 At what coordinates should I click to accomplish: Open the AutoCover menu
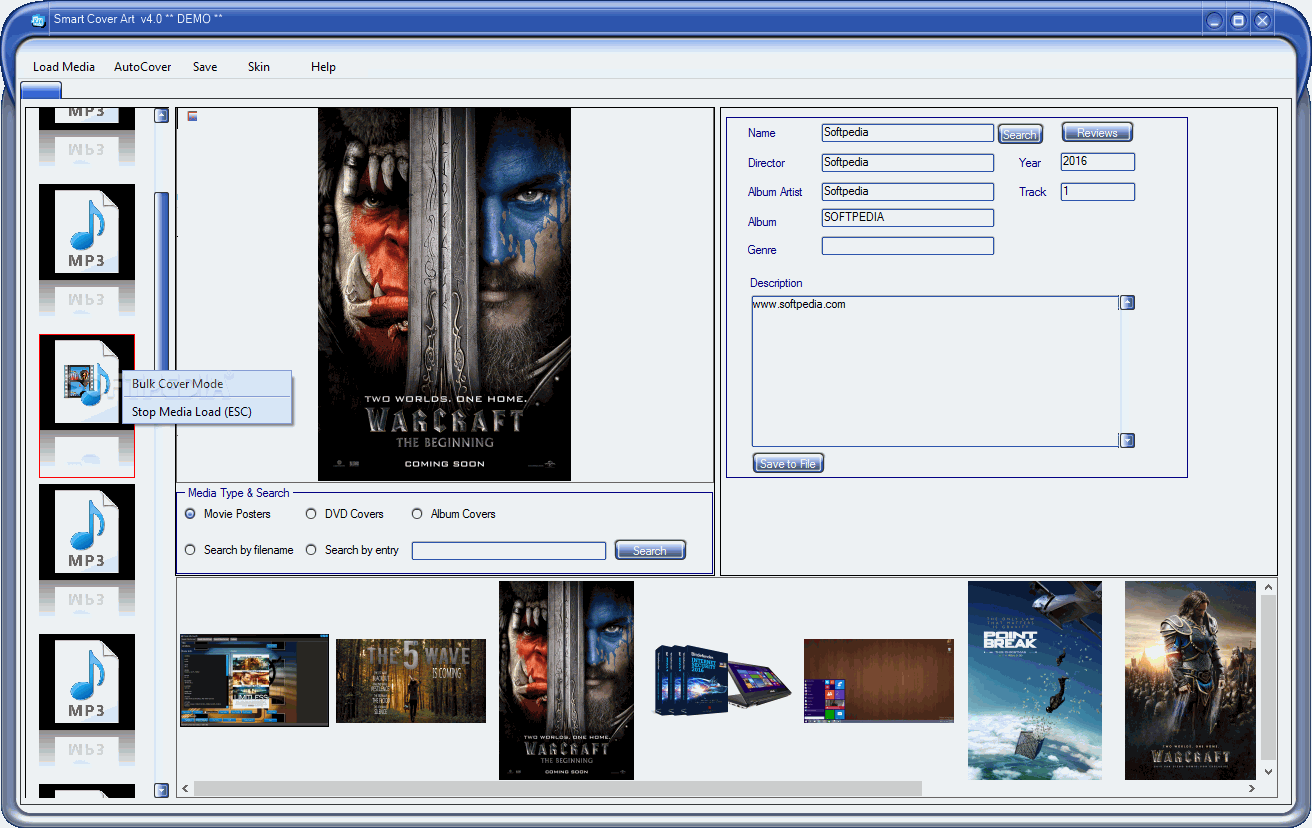(x=143, y=67)
